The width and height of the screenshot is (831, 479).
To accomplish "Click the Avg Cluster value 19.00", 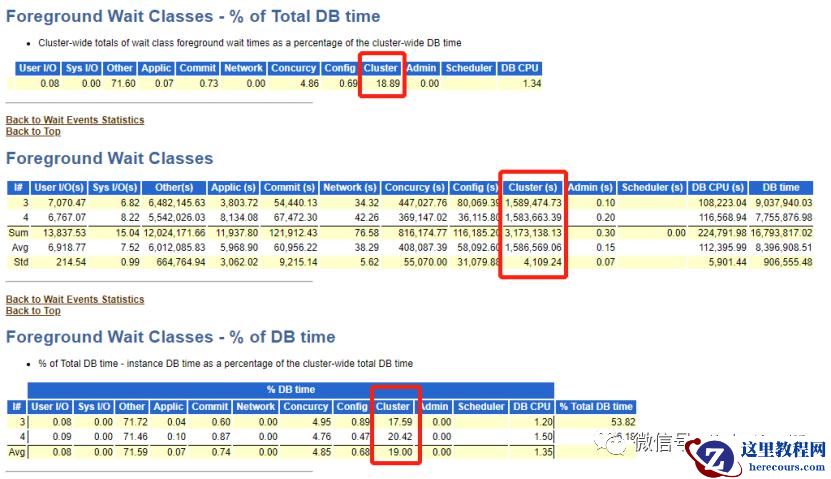I will pos(400,452).
